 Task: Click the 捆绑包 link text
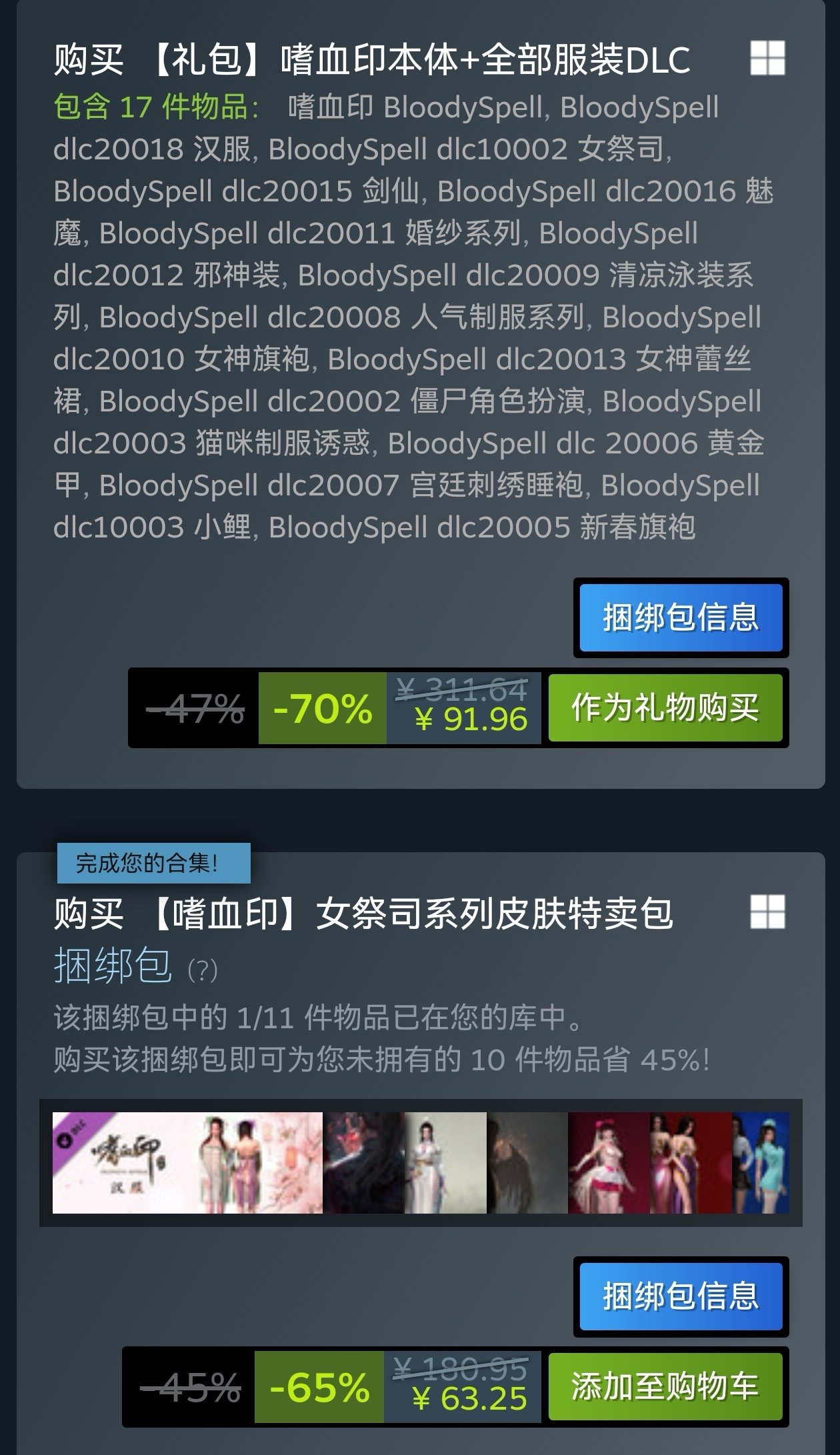(x=113, y=966)
